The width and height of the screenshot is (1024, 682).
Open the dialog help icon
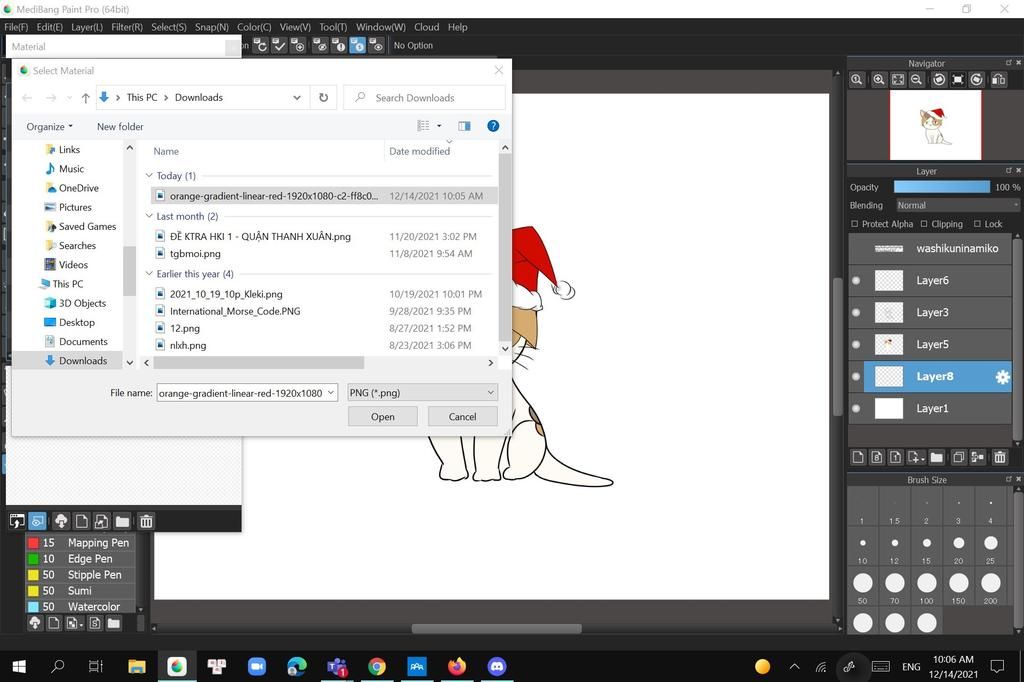tap(493, 126)
